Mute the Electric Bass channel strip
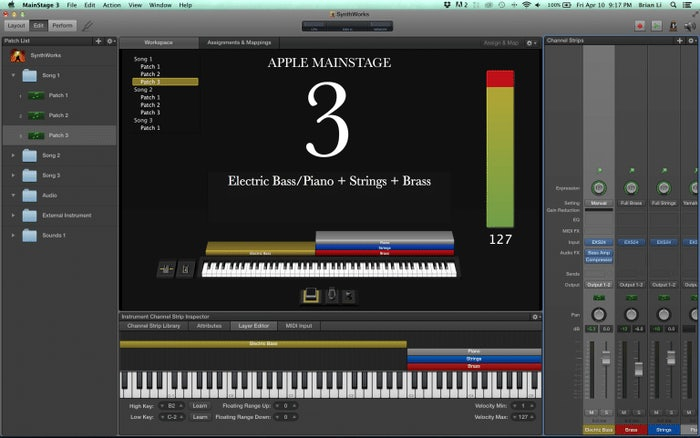 tap(592, 411)
